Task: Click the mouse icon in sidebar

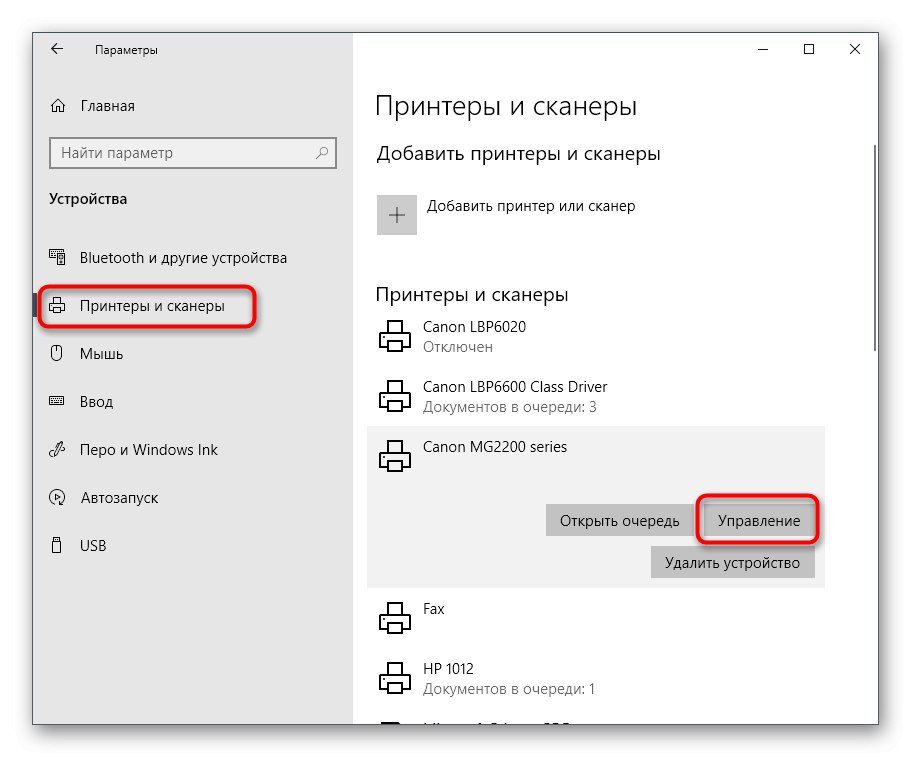Action: coord(58,354)
